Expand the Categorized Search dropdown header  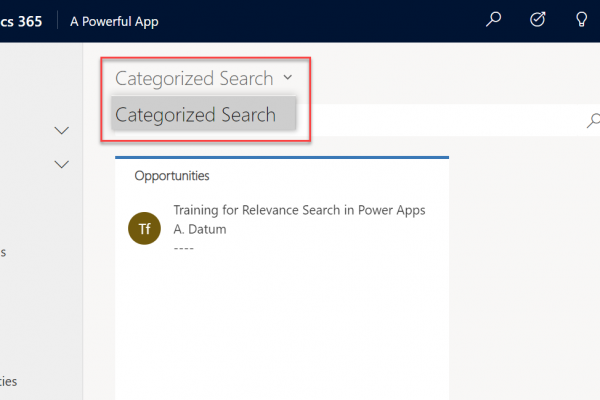[204, 78]
